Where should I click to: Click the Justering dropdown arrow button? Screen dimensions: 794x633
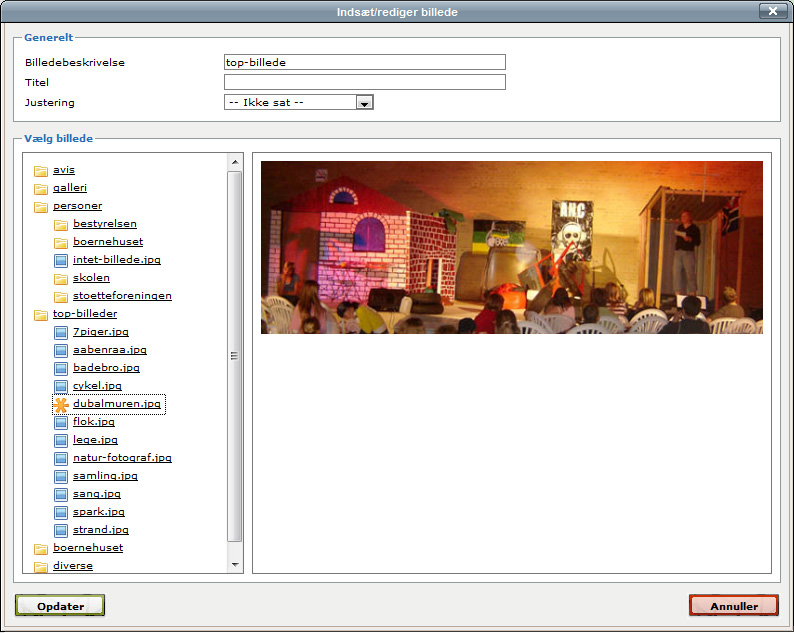coord(364,103)
